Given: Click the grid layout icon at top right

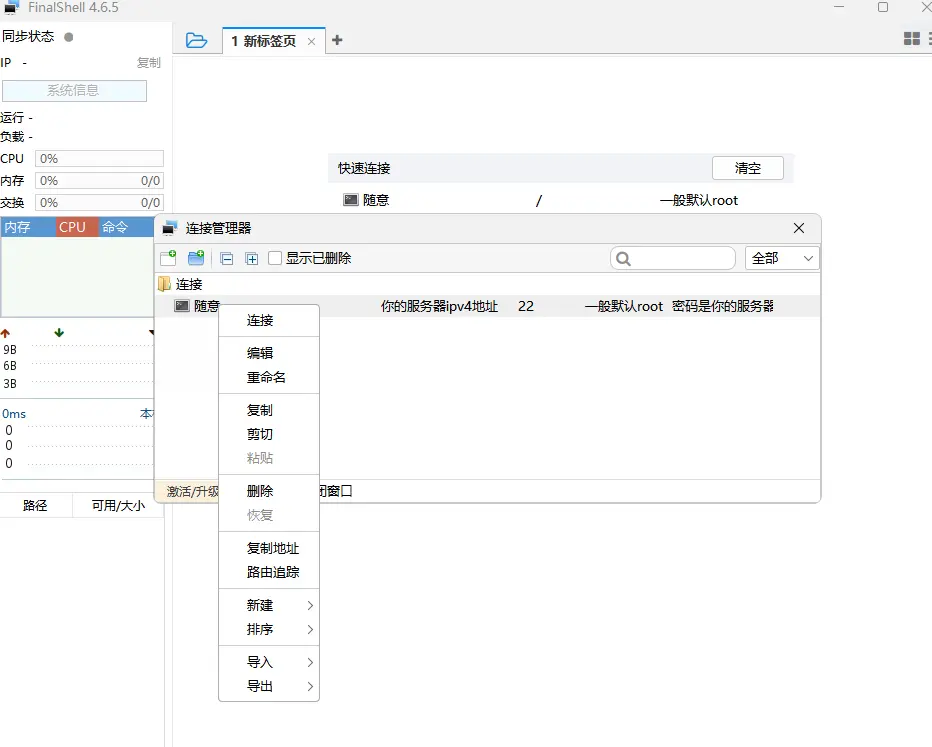Looking at the screenshot, I should coord(911,38).
